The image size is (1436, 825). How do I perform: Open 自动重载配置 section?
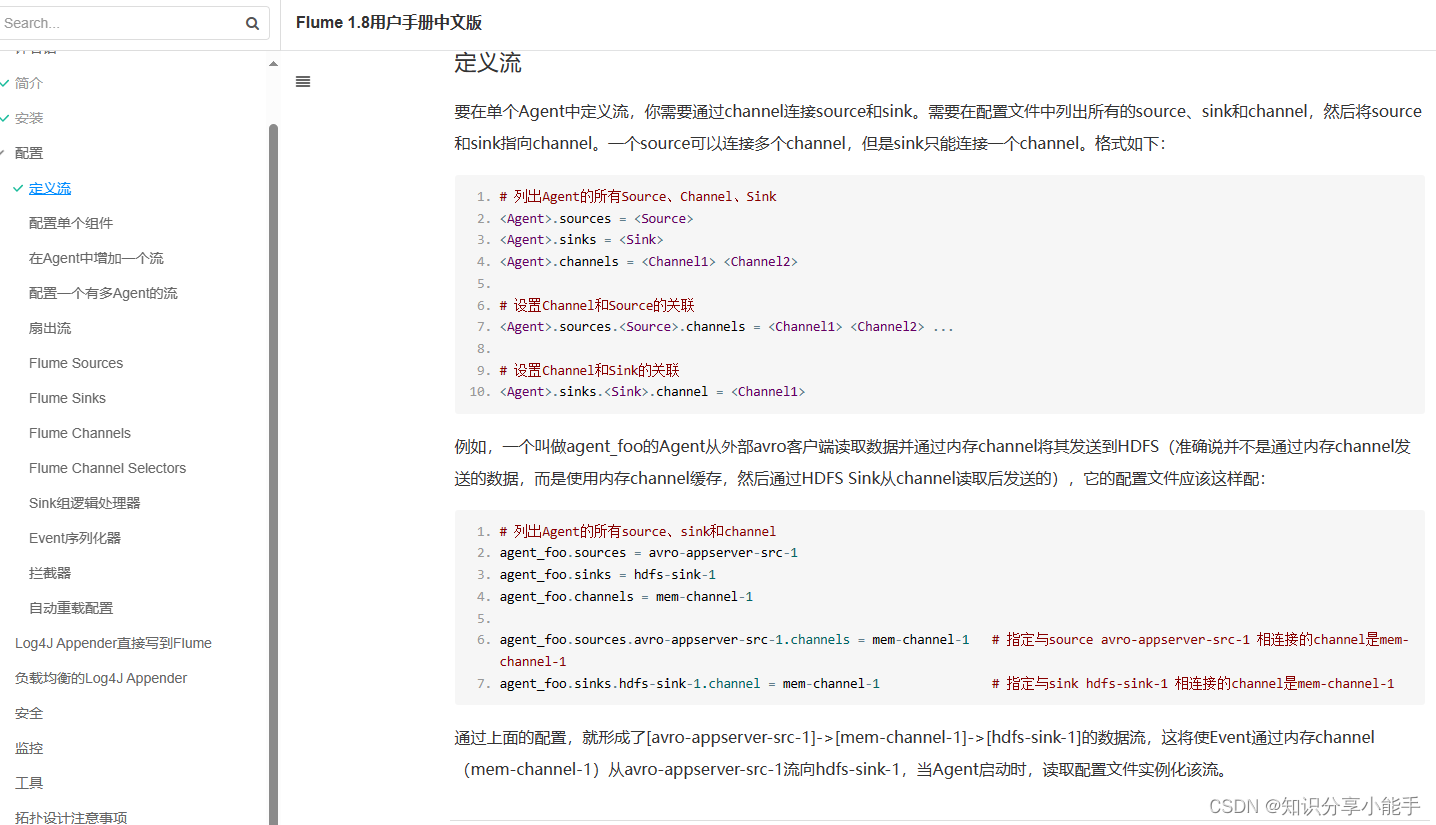point(71,608)
